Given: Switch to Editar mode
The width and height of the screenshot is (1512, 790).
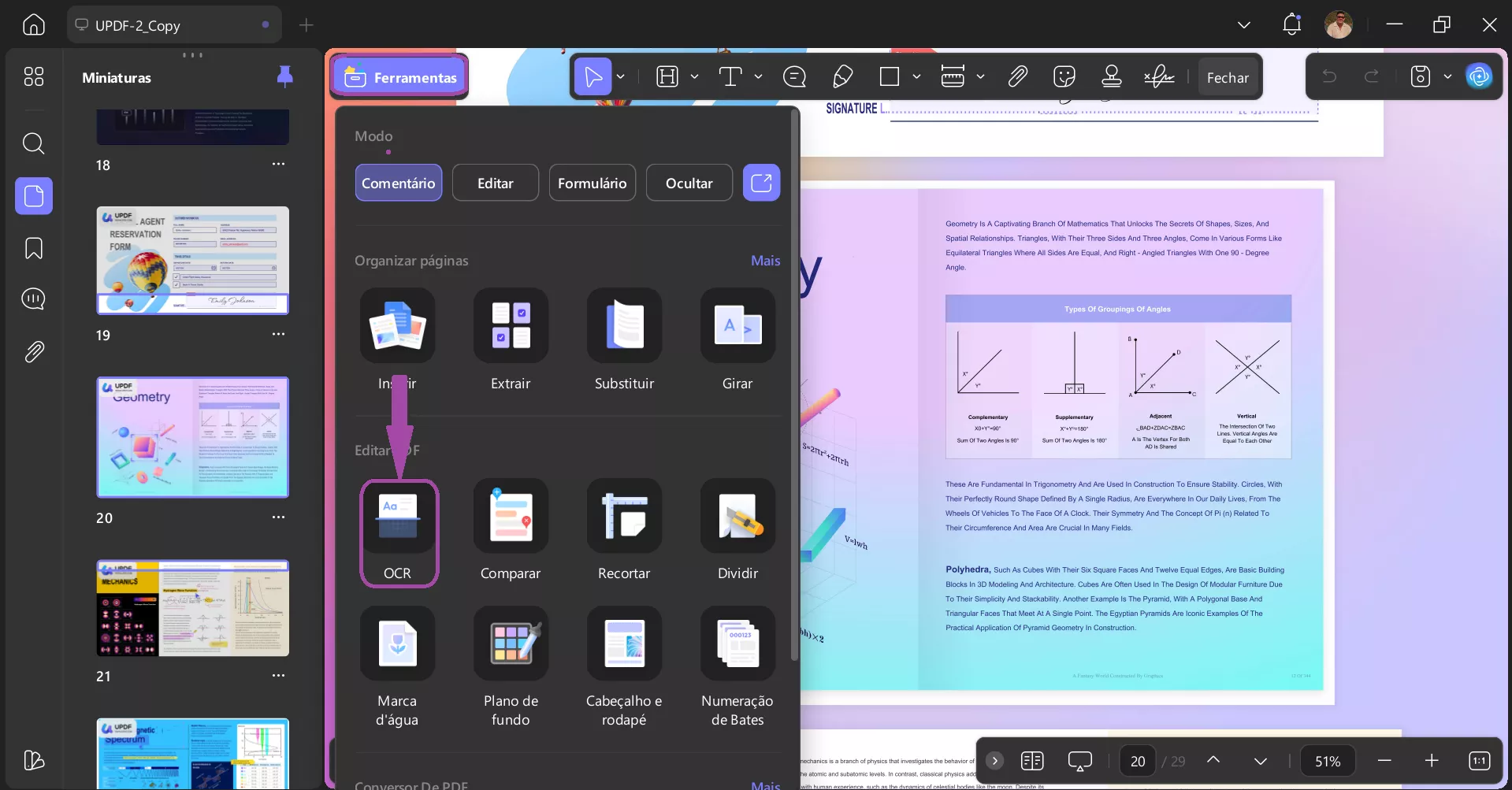Looking at the screenshot, I should tap(496, 183).
